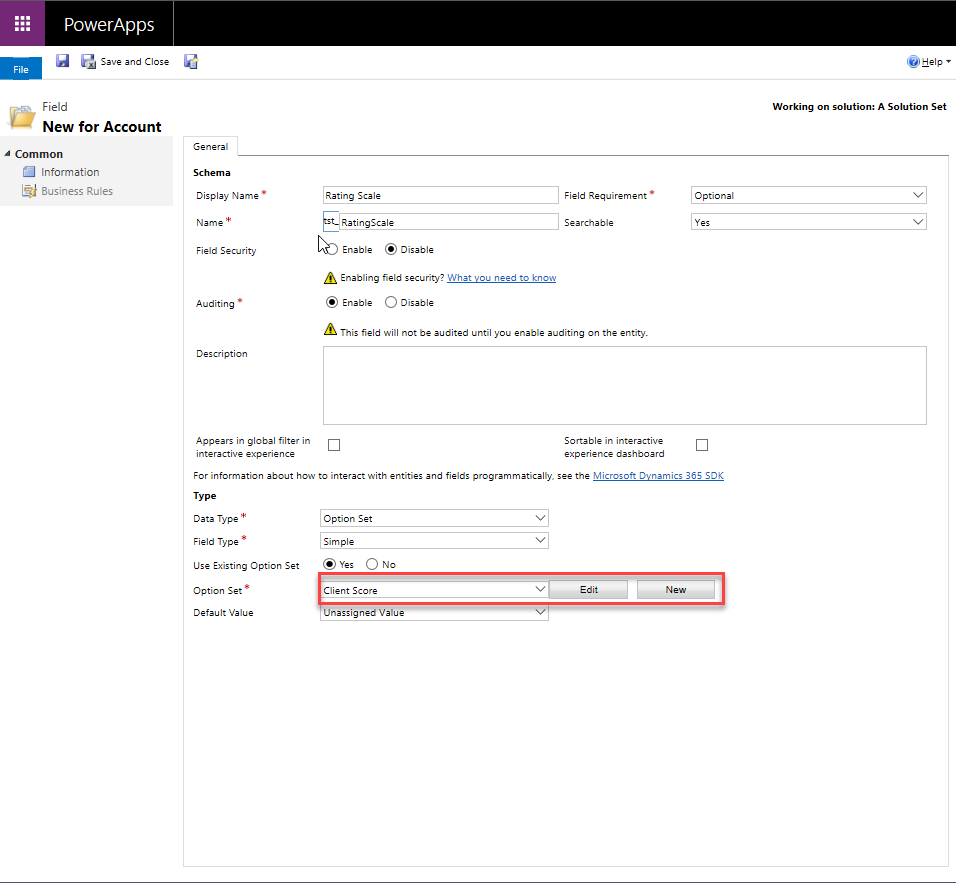Enable Field Security radio button

point(332,250)
